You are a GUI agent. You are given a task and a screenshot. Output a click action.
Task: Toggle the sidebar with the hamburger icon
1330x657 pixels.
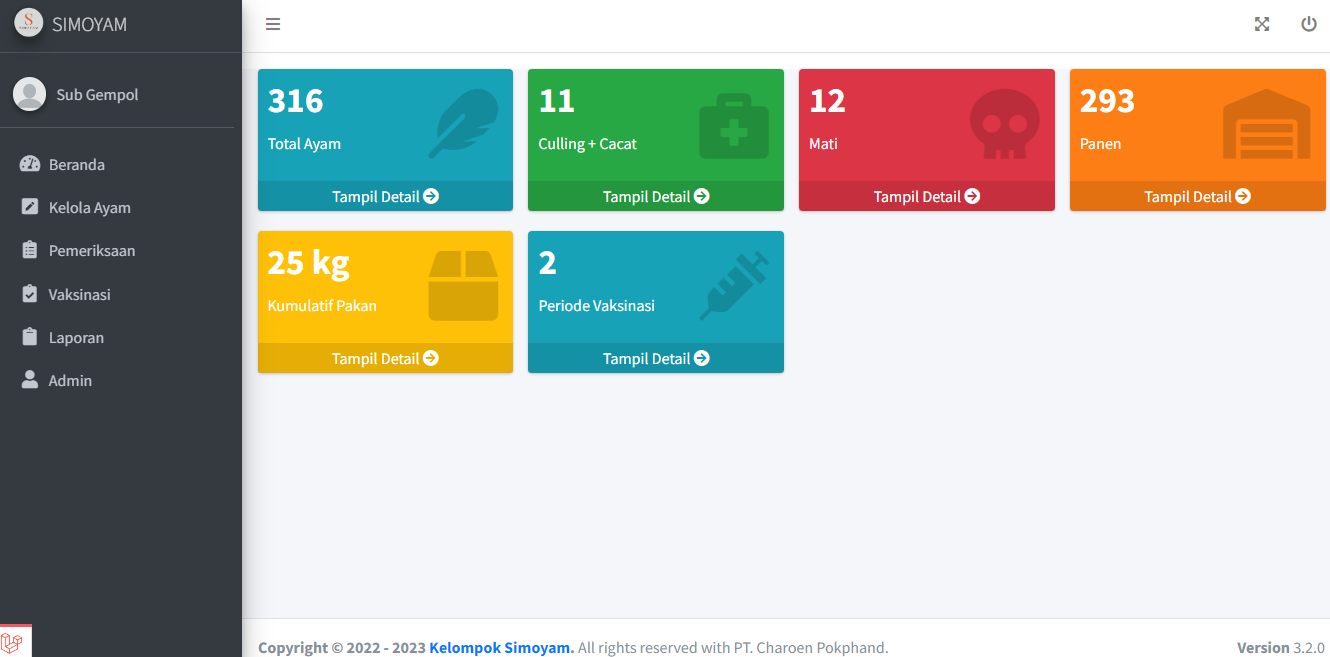pyautogui.click(x=273, y=23)
